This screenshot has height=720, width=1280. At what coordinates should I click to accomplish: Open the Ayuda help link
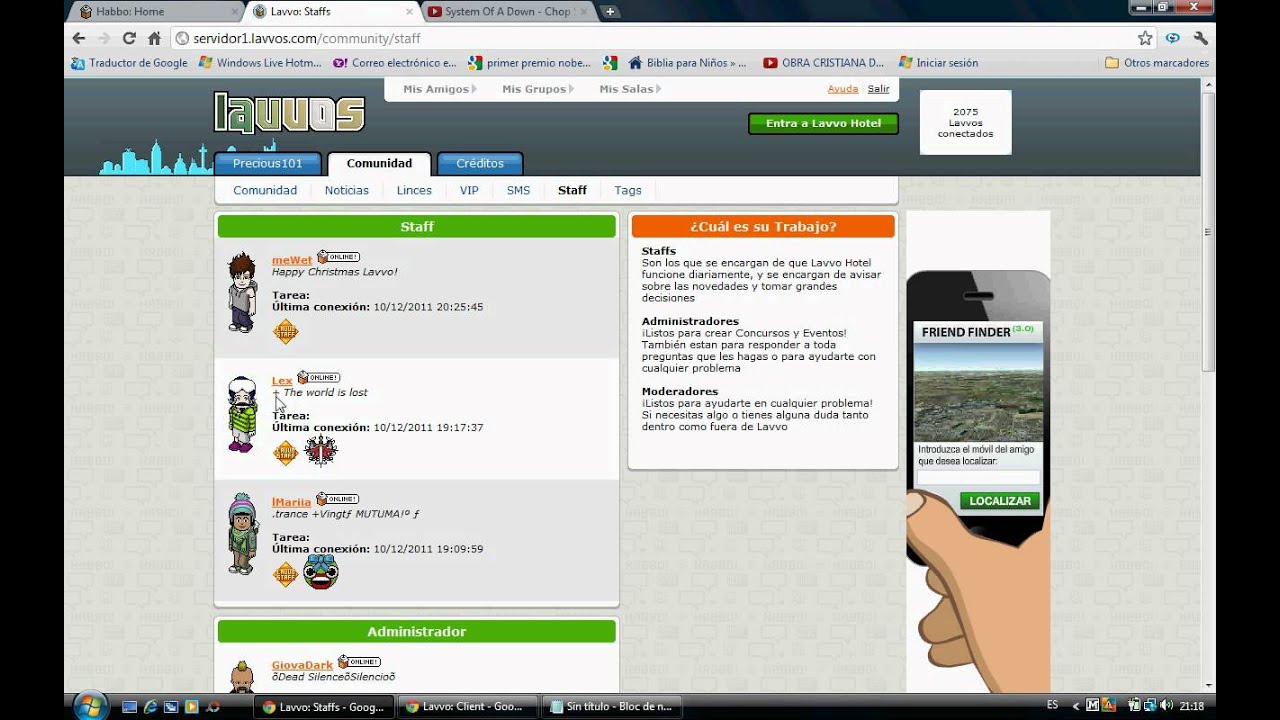click(843, 89)
